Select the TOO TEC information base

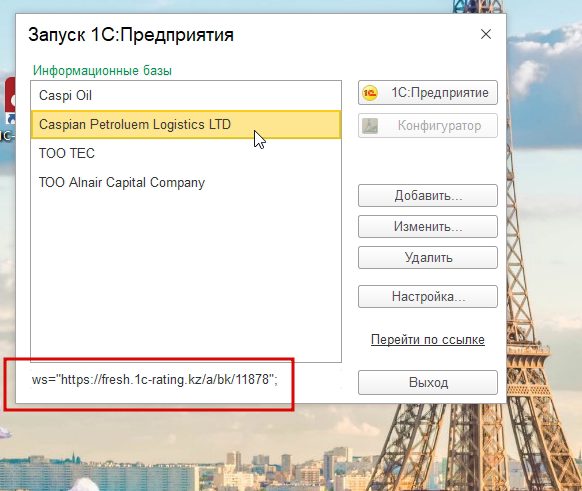[186, 153]
